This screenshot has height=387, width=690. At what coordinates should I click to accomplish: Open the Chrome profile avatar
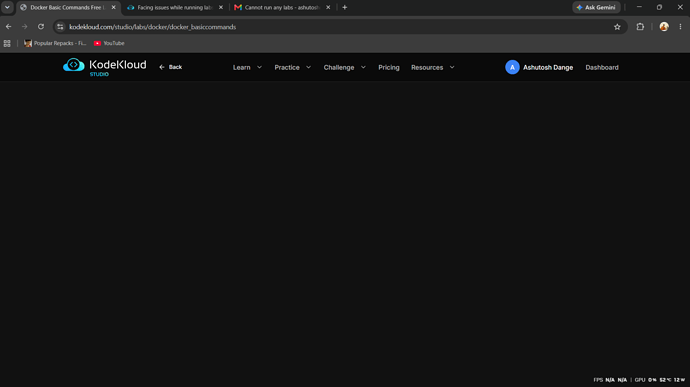click(664, 27)
